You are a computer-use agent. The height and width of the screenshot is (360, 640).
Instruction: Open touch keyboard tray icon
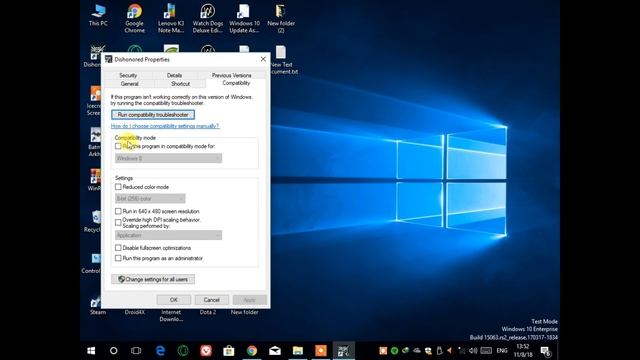486,351
